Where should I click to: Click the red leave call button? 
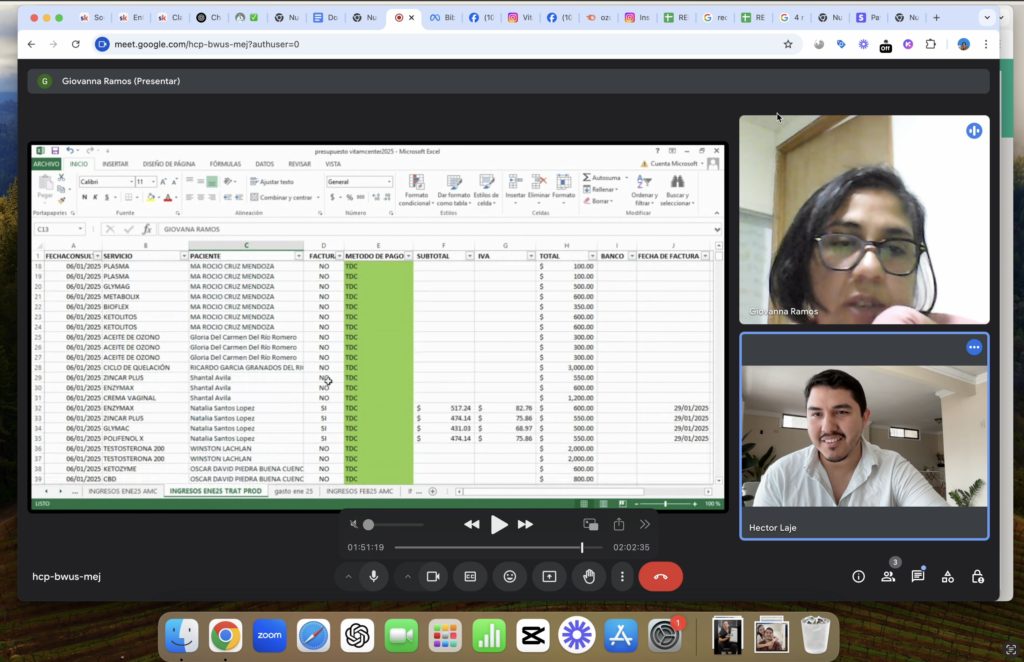click(x=660, y=576)
